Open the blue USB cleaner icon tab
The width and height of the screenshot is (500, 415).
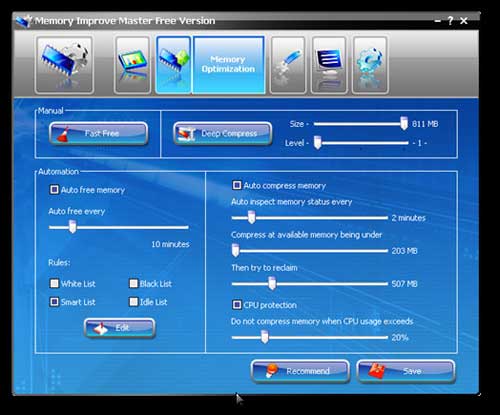[288, 65]
